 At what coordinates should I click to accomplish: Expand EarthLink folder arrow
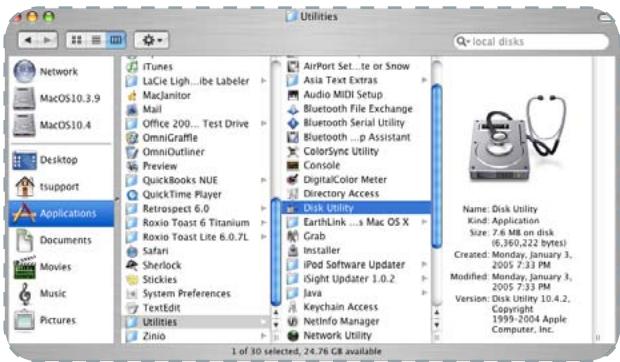(424, 222)
